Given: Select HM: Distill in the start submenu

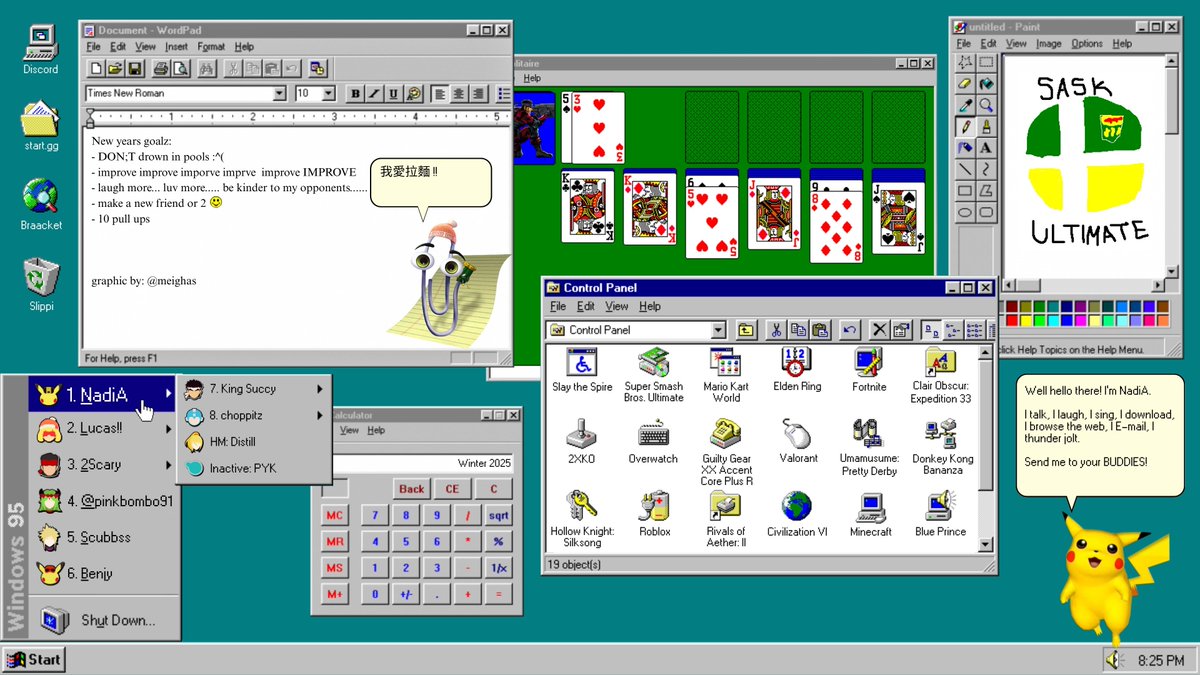Looking at the screenshot, I should (254, 441).
